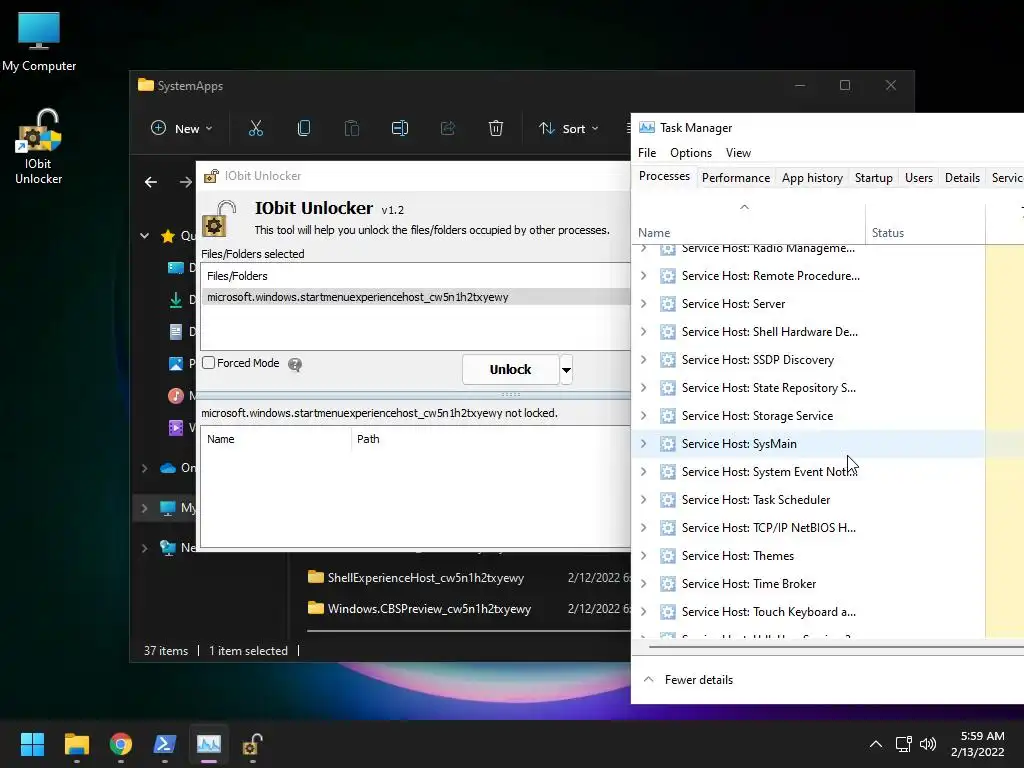Switch to IObit Unlocker taskbar icon

(253, 744)
